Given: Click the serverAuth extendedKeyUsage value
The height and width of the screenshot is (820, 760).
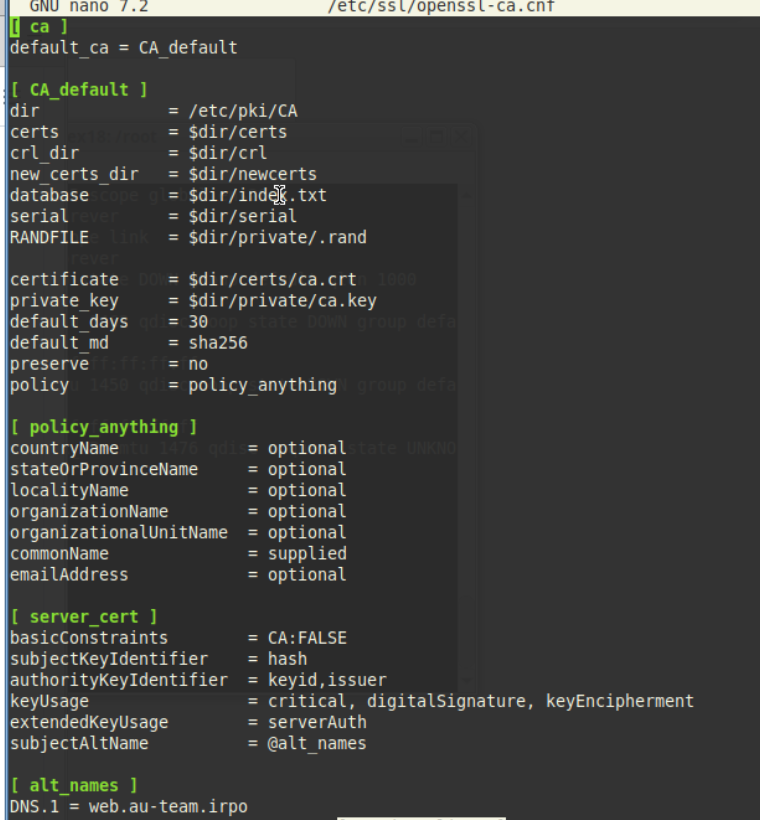Looking at the screenshot, I should pos(316,722).
